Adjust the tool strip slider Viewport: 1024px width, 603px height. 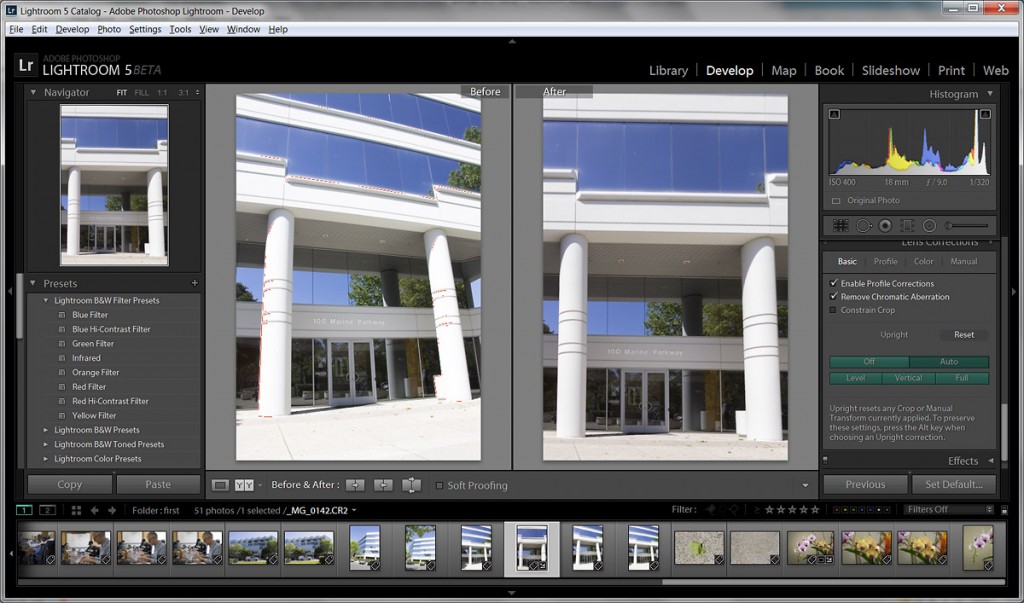(967, 225)
